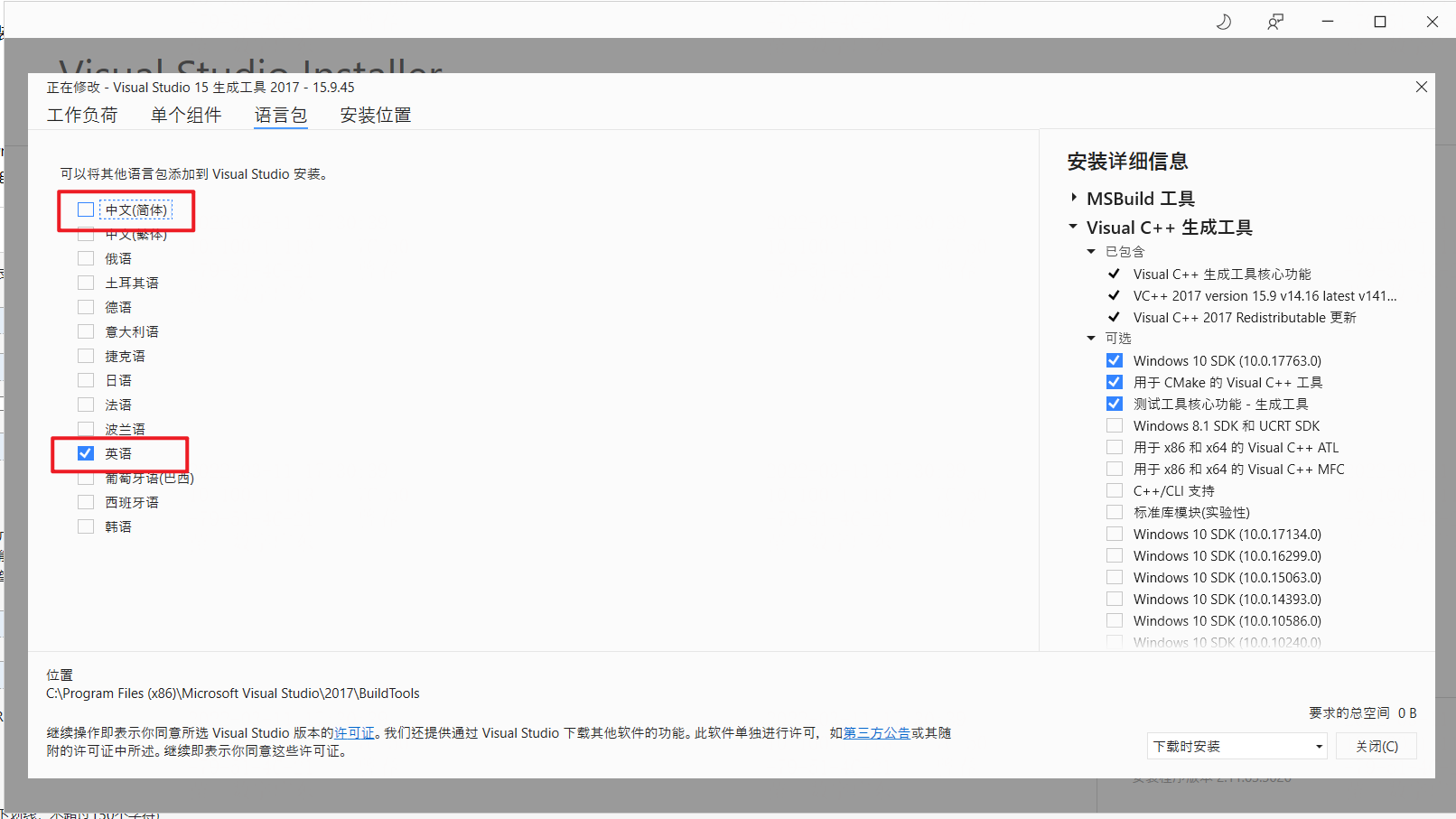Collapse the 可选 section
This screenshot has height=819, width=1456.
pyautogui.click(x=1091, y=339)
